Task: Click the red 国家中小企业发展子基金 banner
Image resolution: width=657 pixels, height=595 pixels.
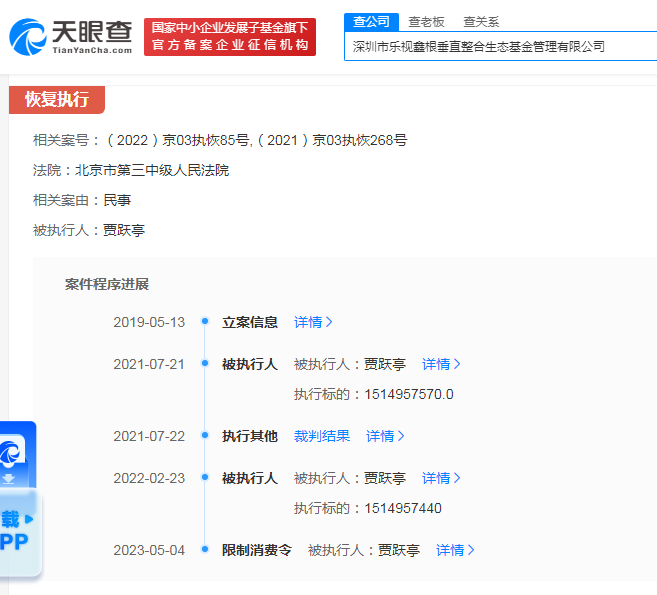Action: tap(230, 37)
